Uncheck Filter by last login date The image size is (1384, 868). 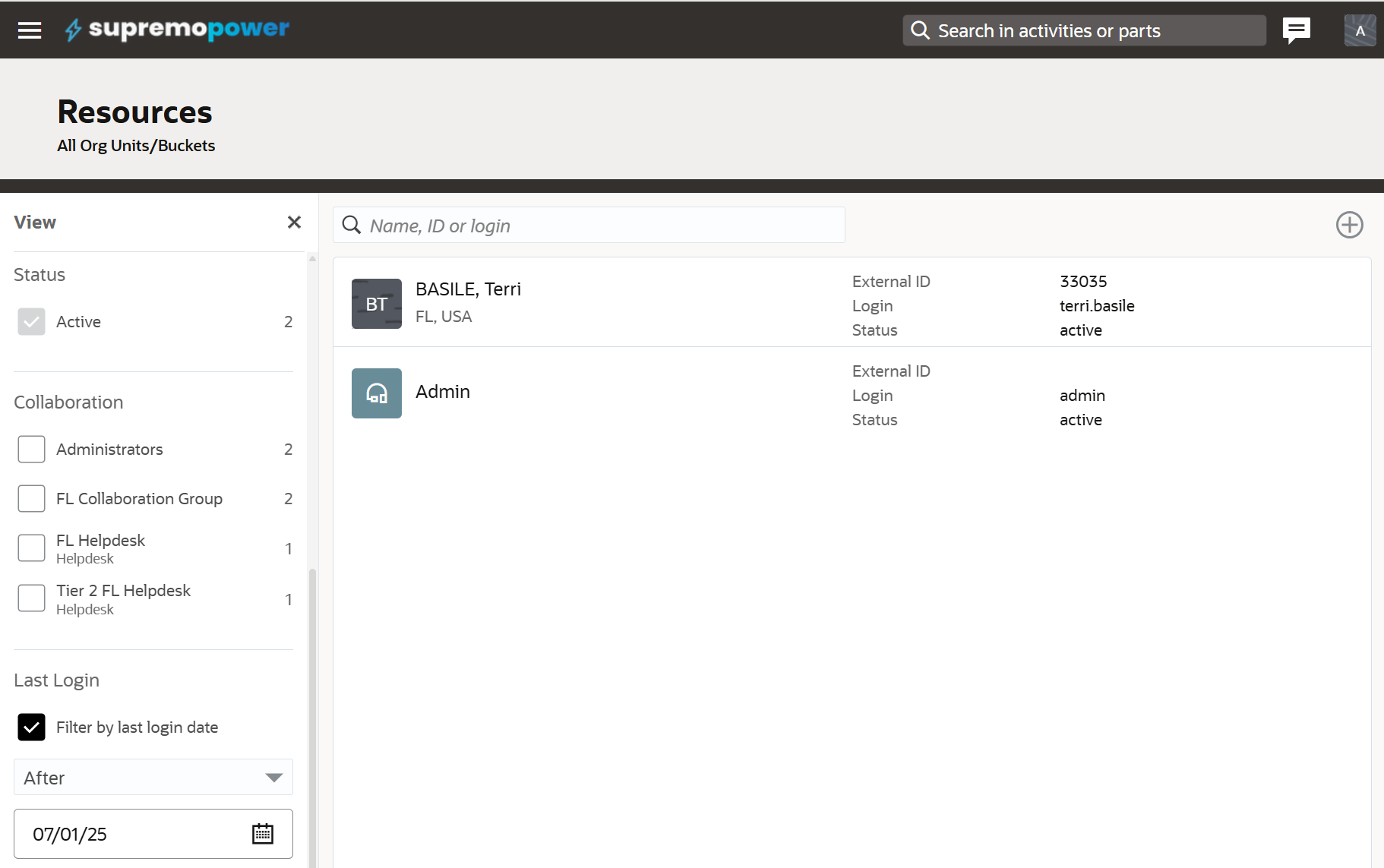pos(31,727)
